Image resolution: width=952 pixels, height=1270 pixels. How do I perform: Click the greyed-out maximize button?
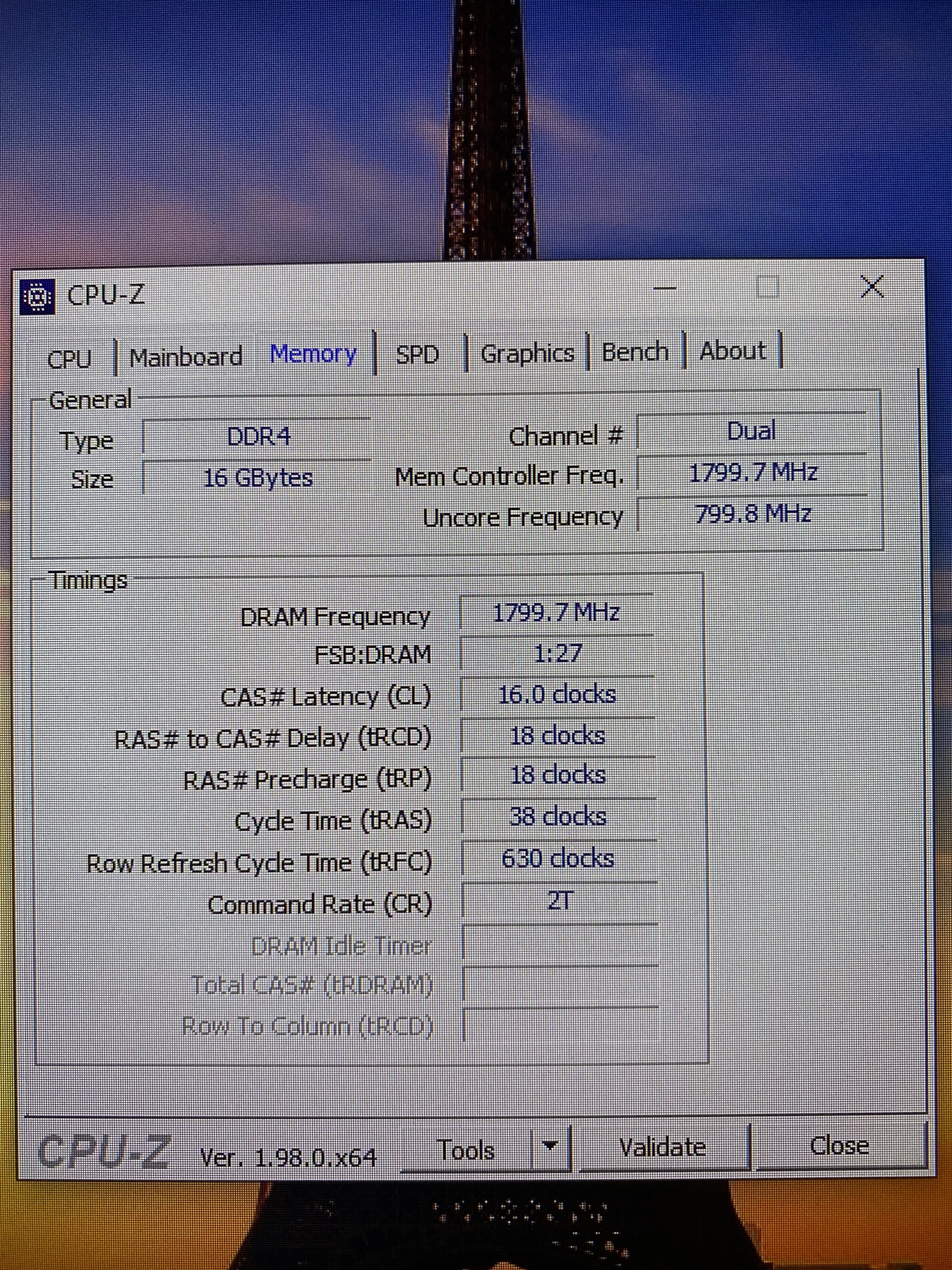point(767,287)
